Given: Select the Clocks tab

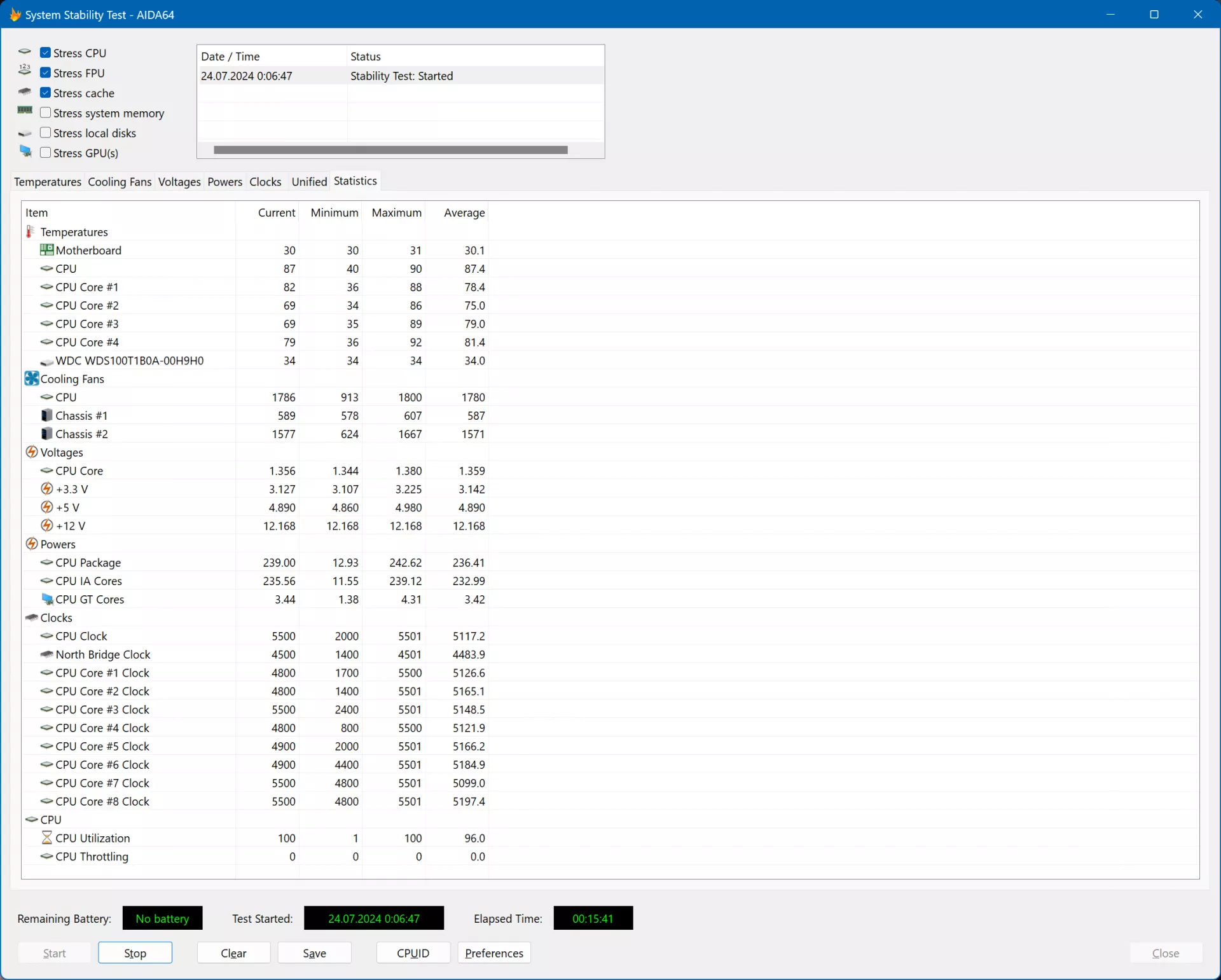Looking at the screenshot, I should tap(265, 182).
